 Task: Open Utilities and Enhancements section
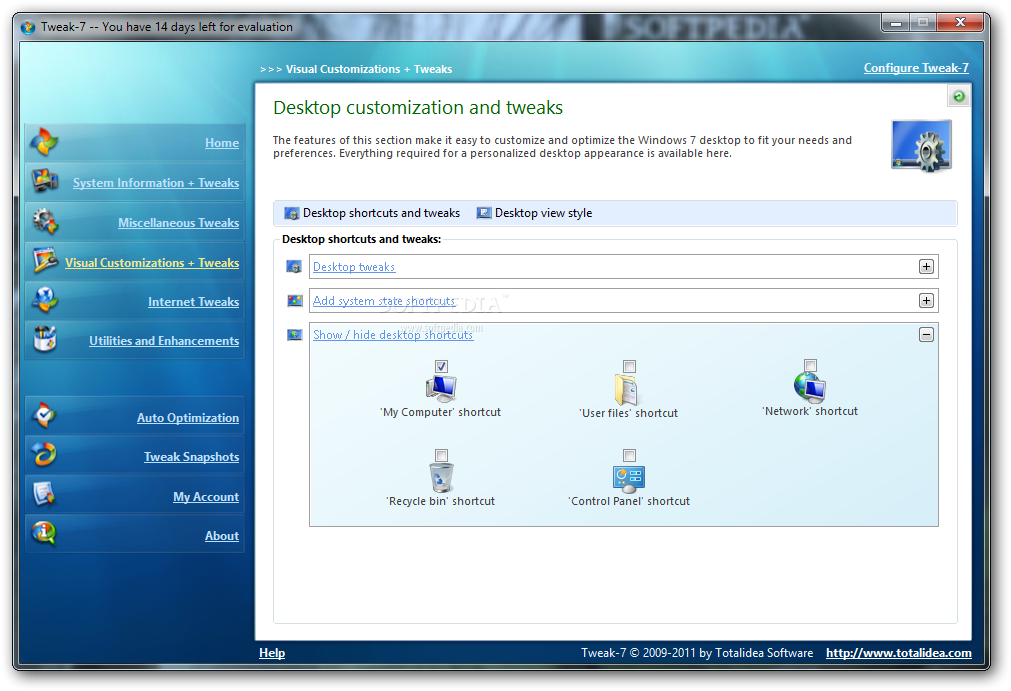pos(164,341)
